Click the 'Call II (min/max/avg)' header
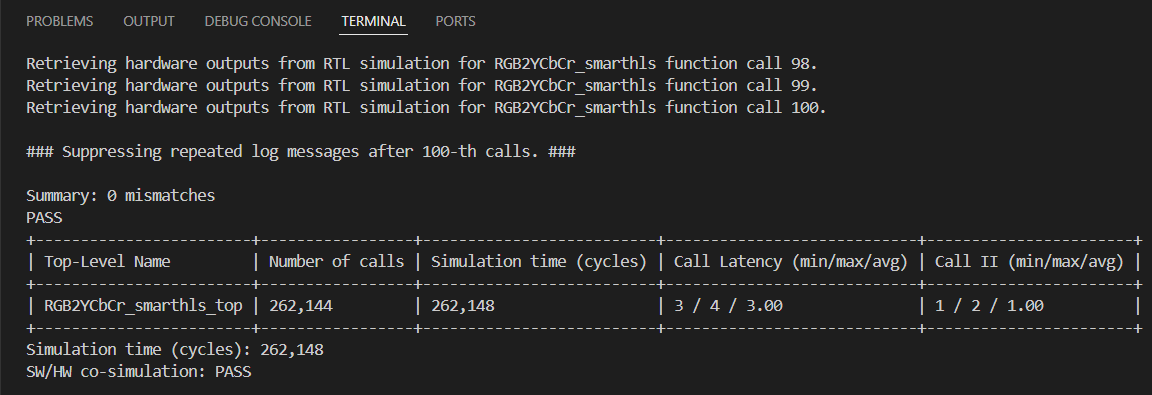1152x395 pixels. (x=1029, y=261)
